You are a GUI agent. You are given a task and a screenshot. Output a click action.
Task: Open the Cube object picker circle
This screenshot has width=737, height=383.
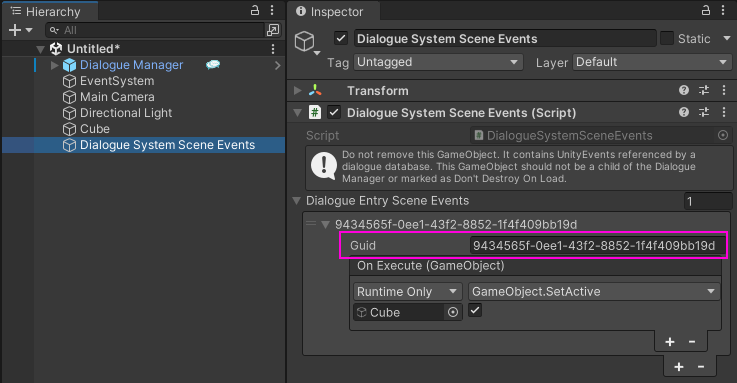coord(453,312)
